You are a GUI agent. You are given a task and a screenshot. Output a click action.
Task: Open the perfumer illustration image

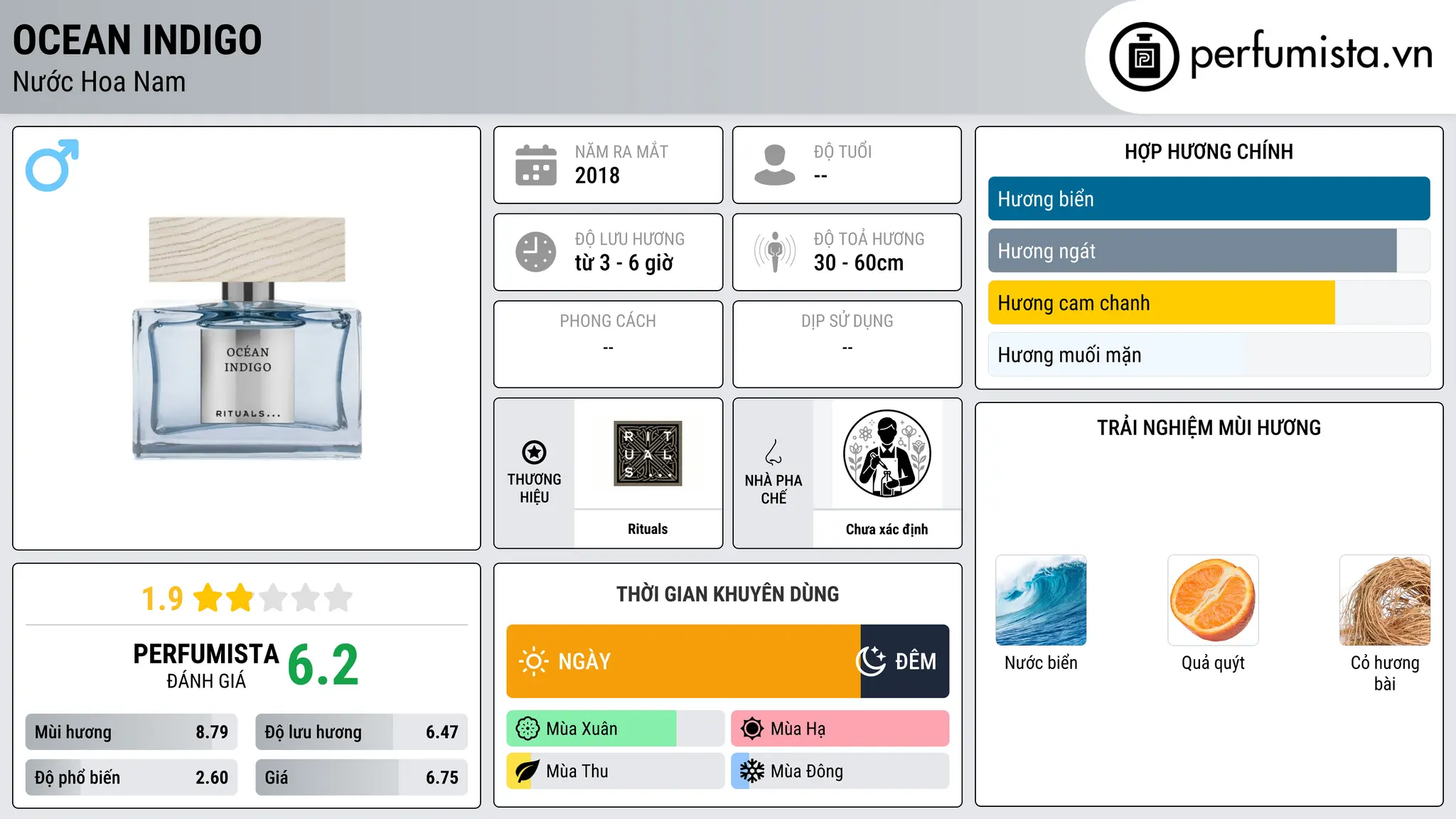887,454
